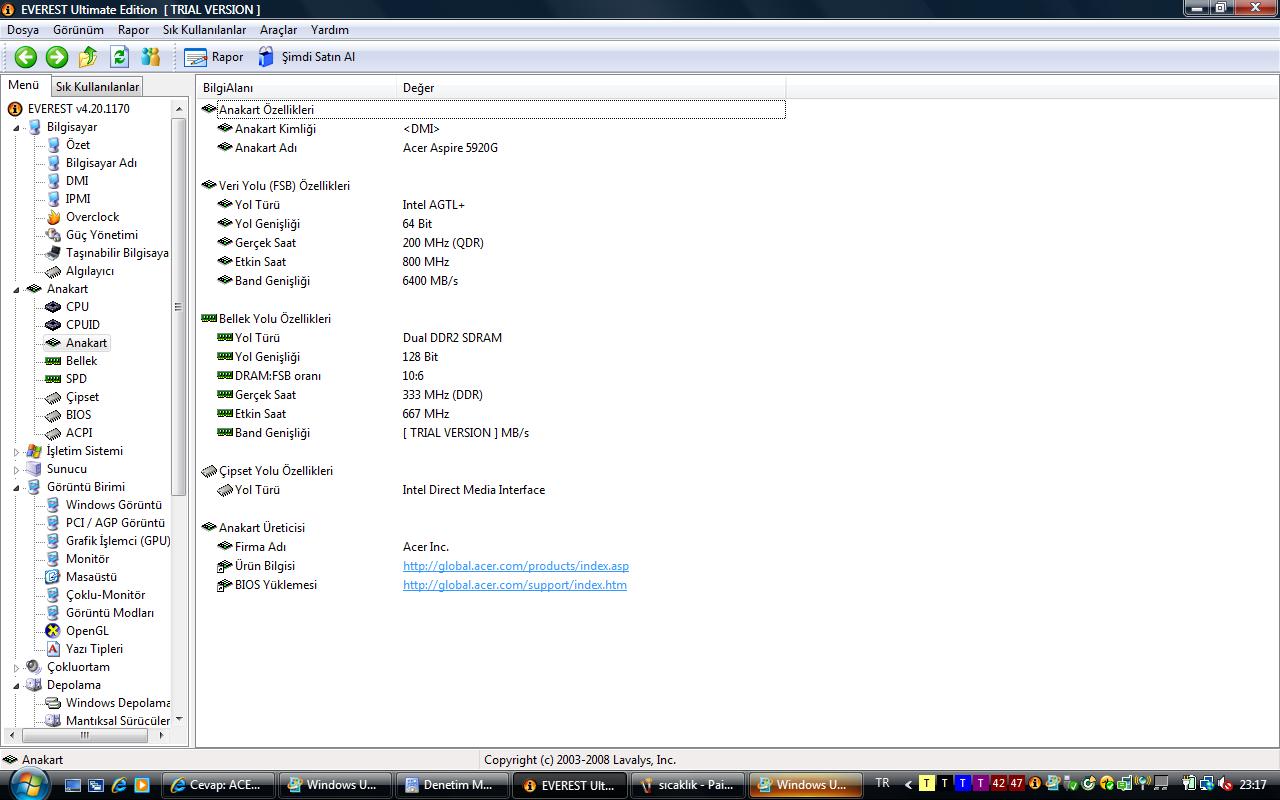The image size is (1280, 800).
Task: Switch to Denetim M... taskbar window
Action: click(453, 785)
